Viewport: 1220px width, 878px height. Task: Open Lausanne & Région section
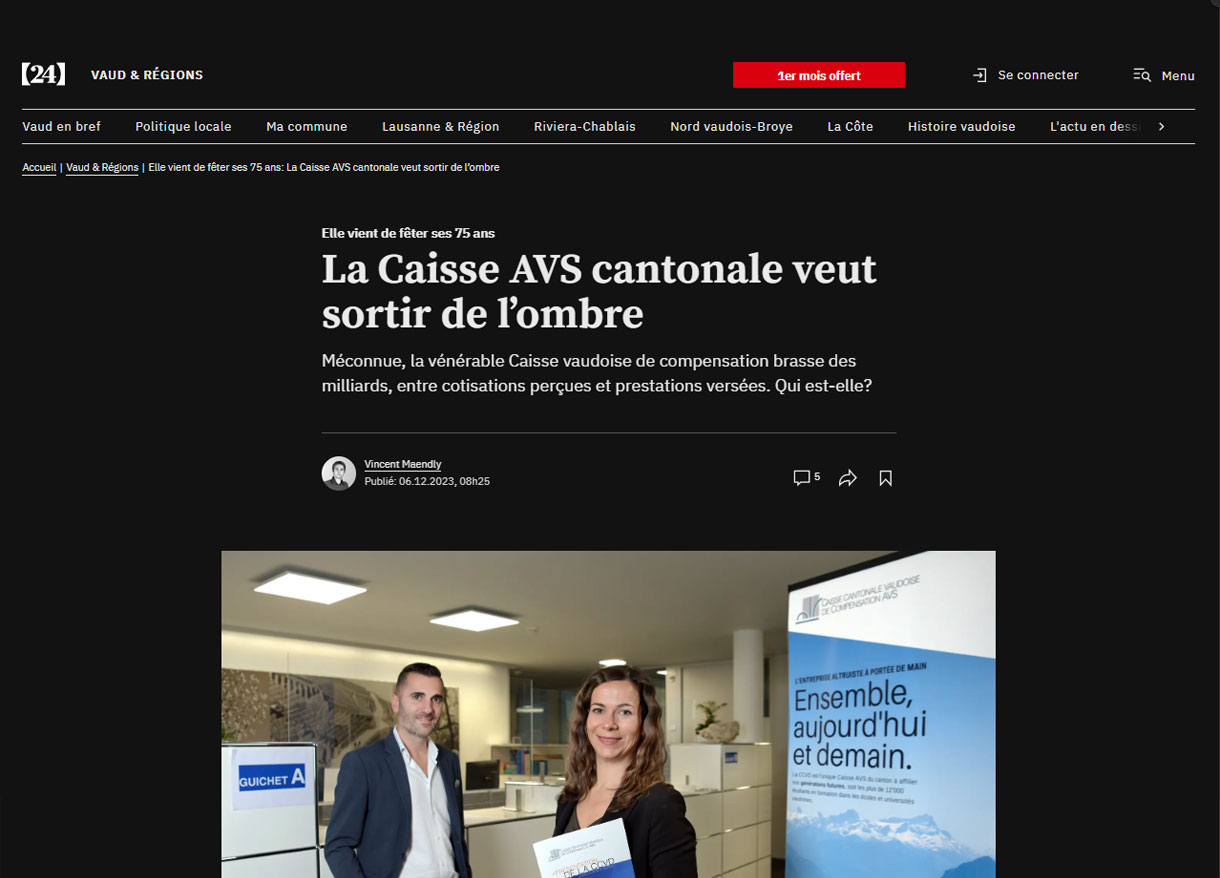(441, 127)
